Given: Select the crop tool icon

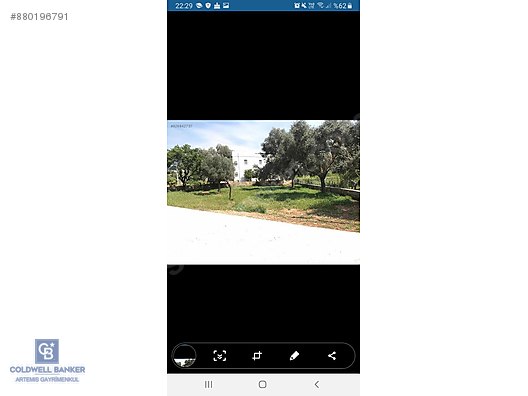Looking at the screenshot, I should click(257, 356).
